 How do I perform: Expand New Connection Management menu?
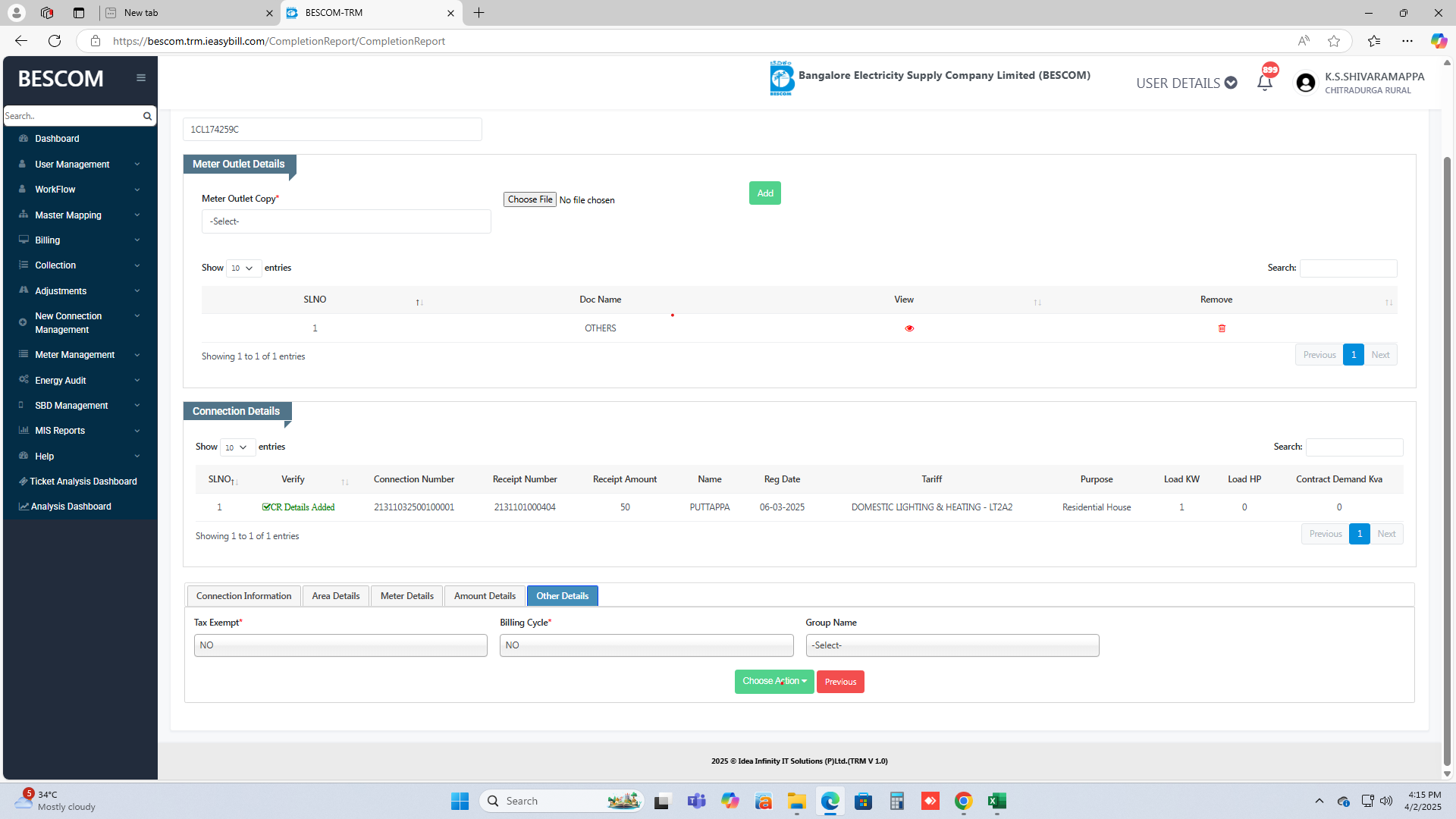tap(79, 322)
